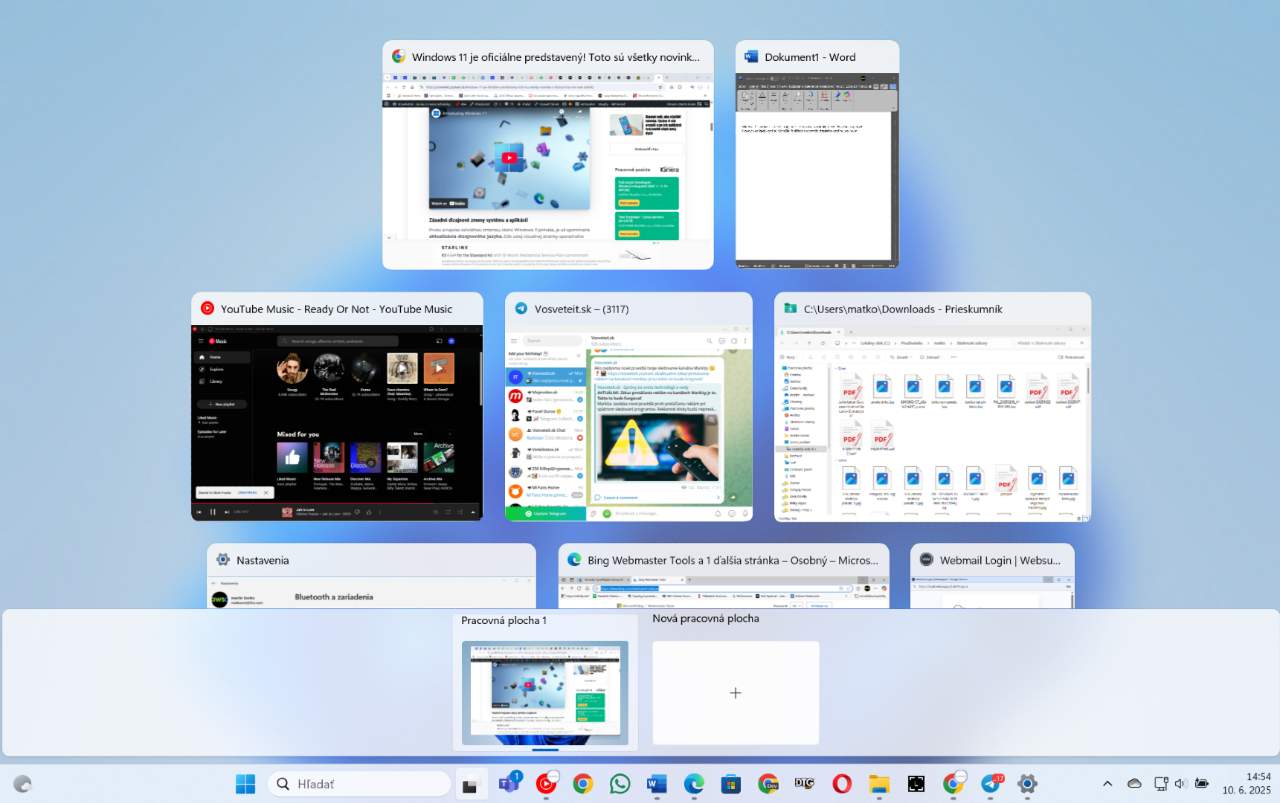1280x803 pixels.
Task: Open Microsoft Teams from the taskbar
Action: coord(508,784)
